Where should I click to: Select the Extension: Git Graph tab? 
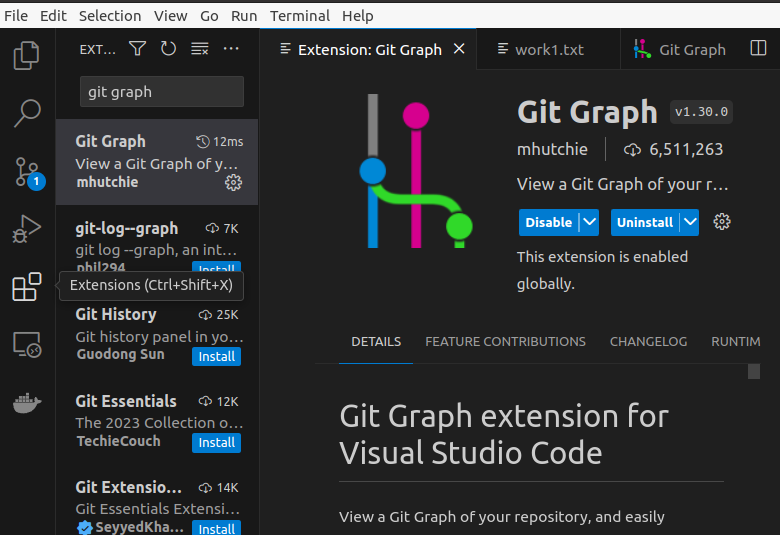click(370, 49)
